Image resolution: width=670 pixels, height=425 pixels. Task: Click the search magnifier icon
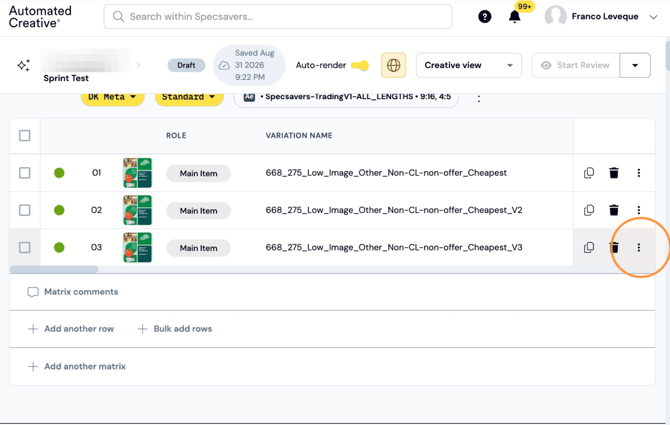(118, 17)
